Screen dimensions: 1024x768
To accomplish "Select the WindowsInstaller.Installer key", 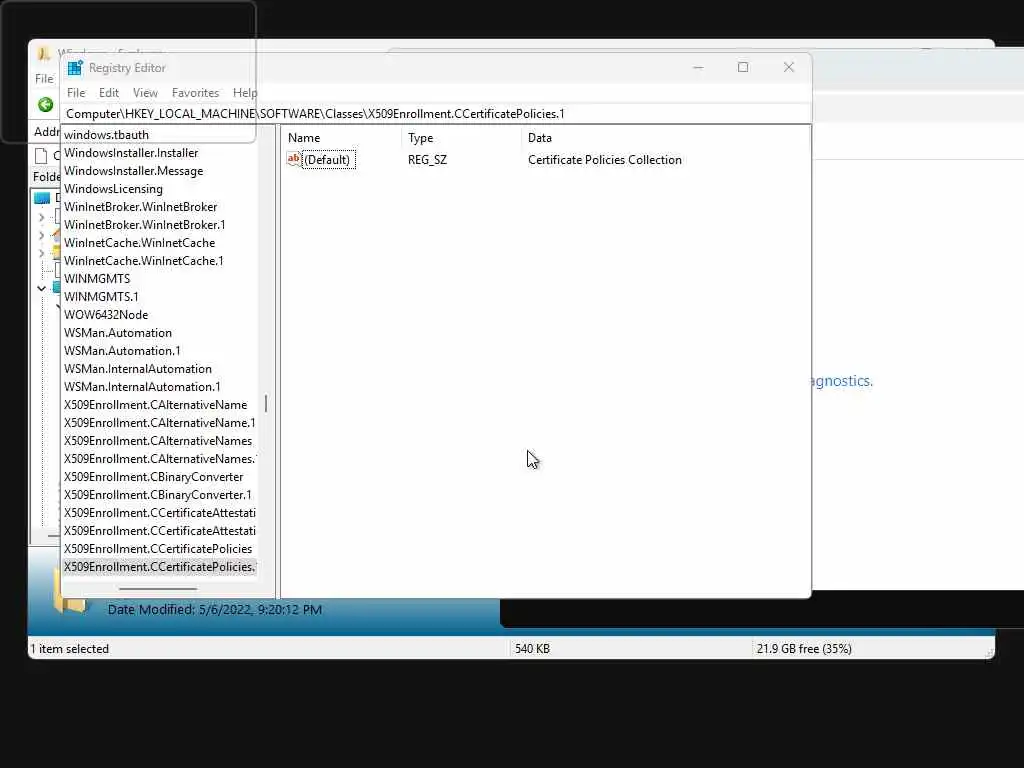I will point(131,153).
